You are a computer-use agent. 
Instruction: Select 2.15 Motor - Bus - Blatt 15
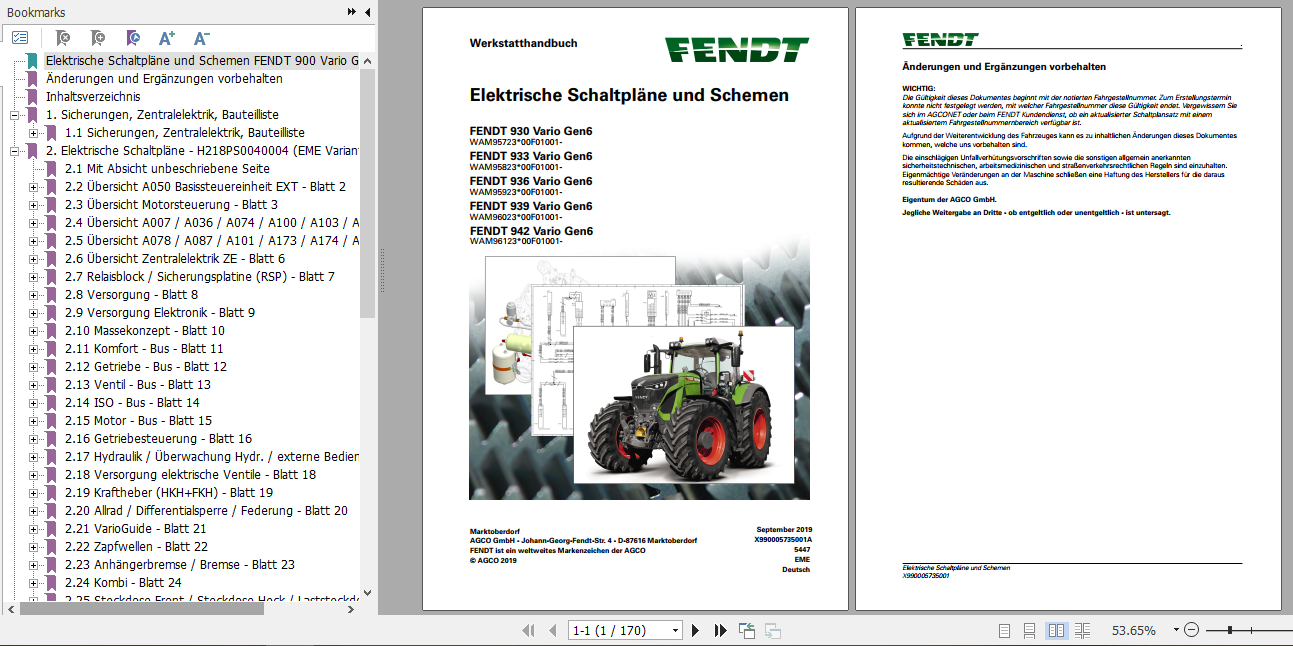click(x=138, y=421)
